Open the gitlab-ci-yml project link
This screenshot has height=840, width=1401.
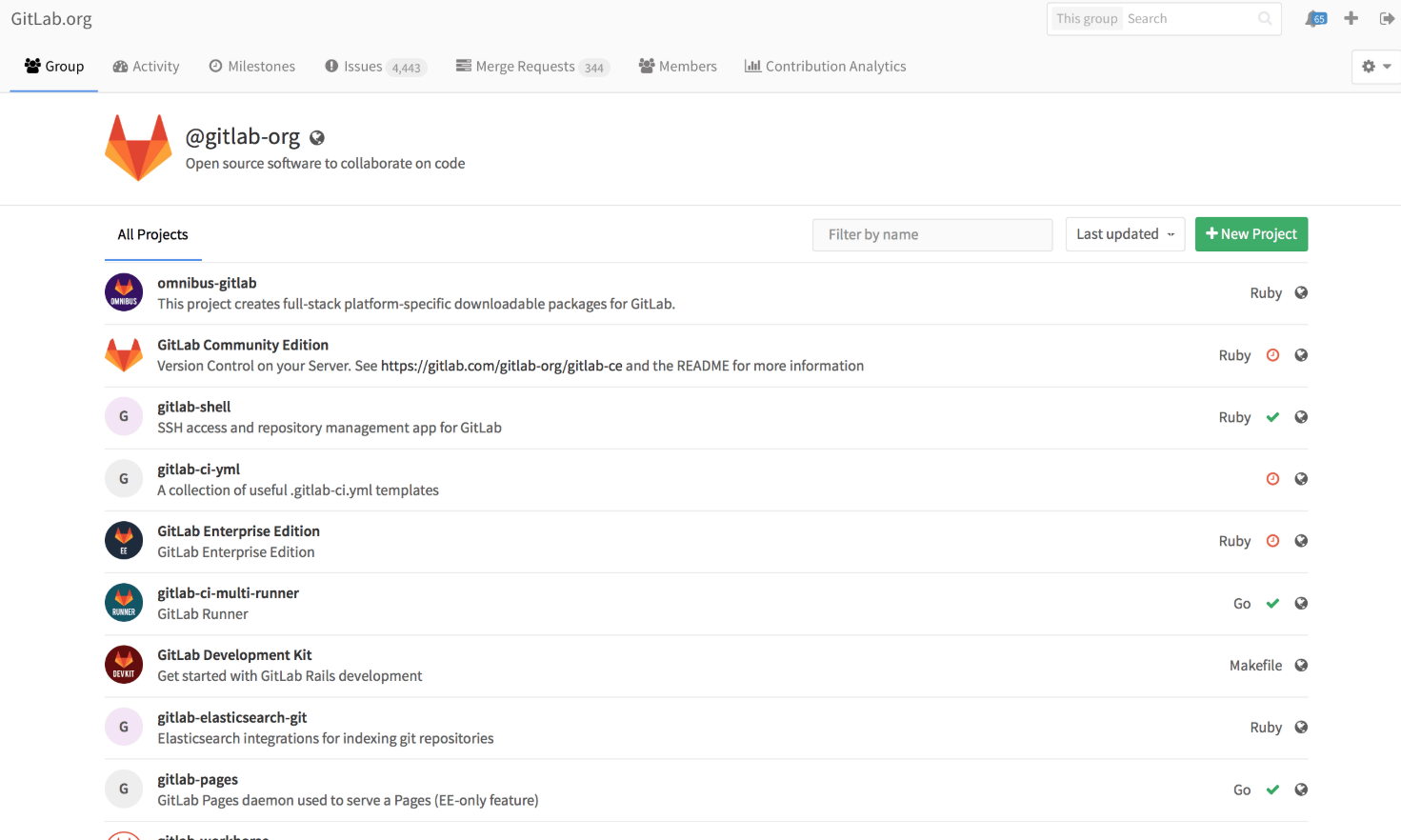tap(199, 470)
